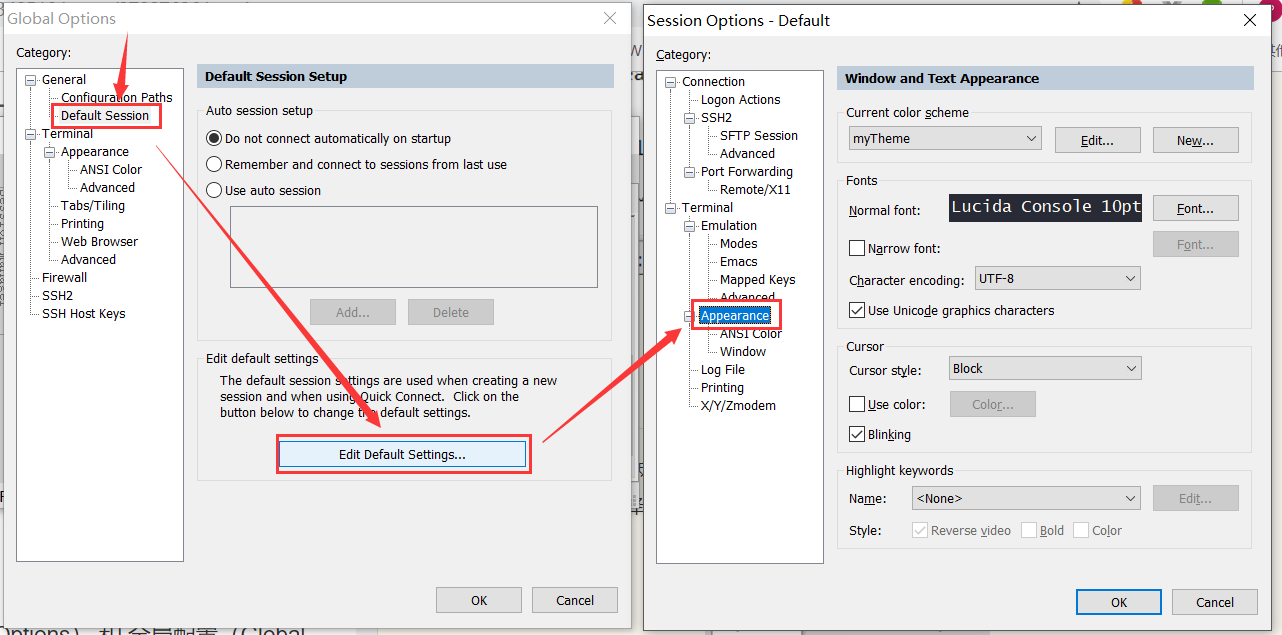The image size is (1282, 635).
Task: Collapse Appearance node in Global Options
Action: click(x=49, y=152)
